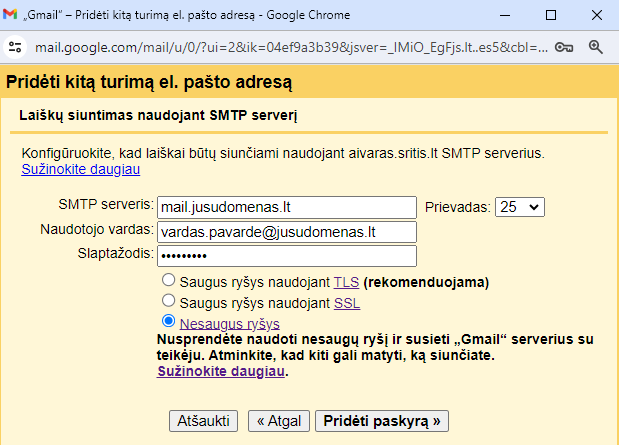Image resolution: width=619 pixels, height=445 pixels.
Task: Click heading Pridėti kitą turimą el. pašto adresą
Action: click(149, 83)
